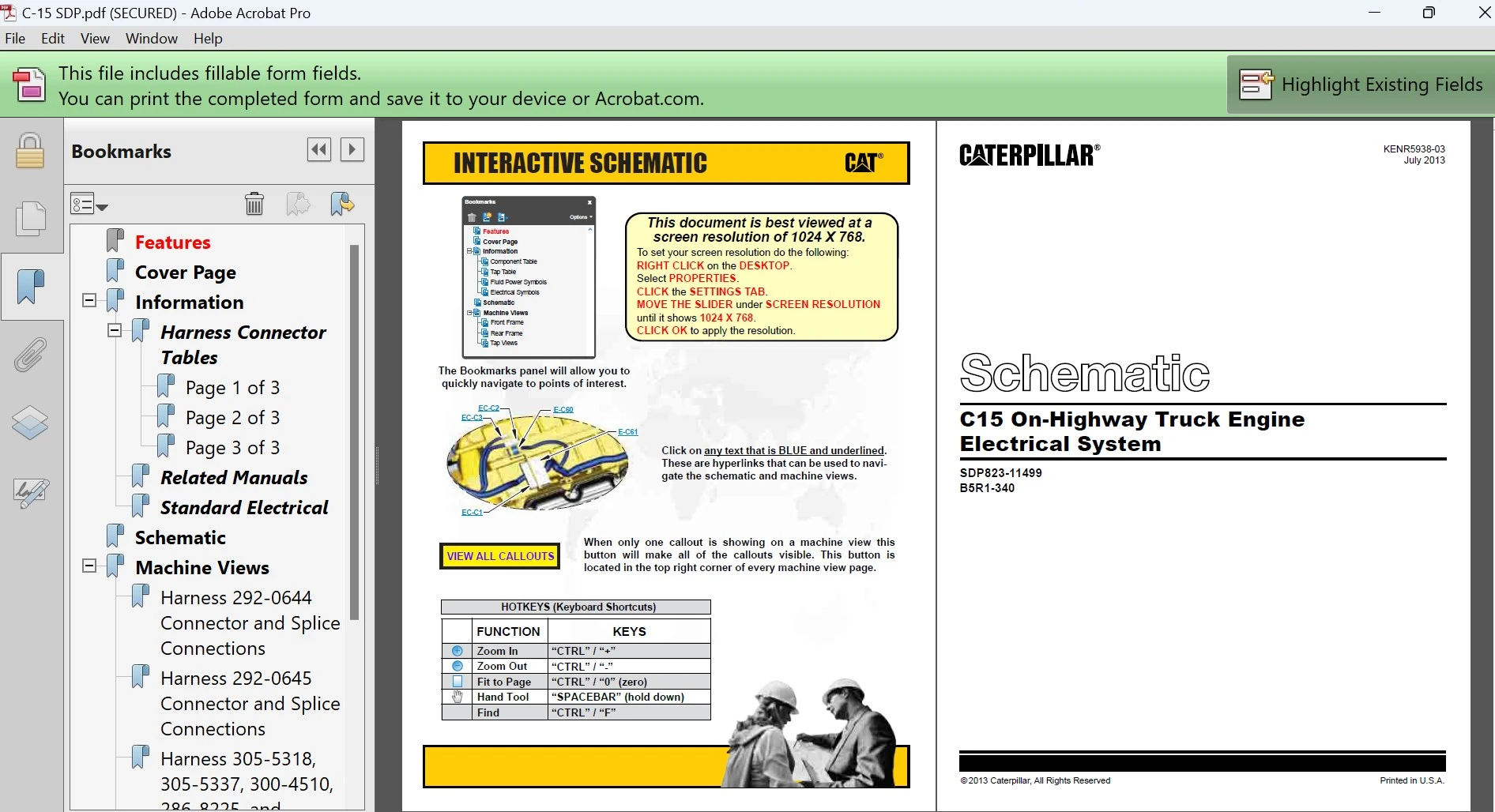Click the Hand Tool icon in the hotkeys table
The width and height of the screenshot is (1495, 812).
pos(457,697)
